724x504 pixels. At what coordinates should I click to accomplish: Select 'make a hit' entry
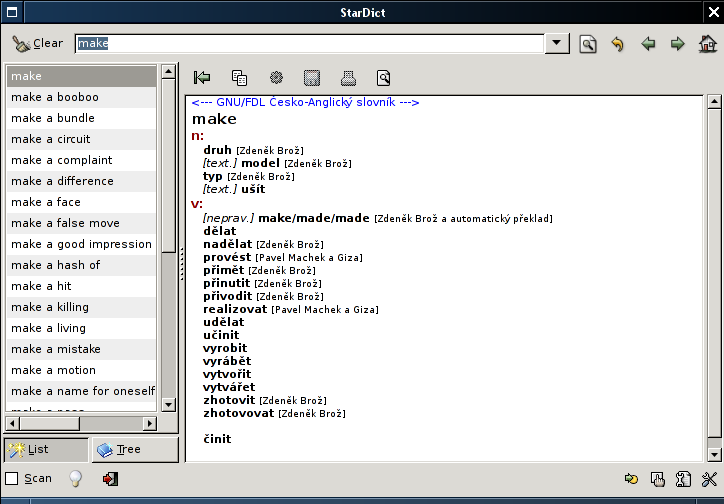pyautogui.click(x=82, y=286)
